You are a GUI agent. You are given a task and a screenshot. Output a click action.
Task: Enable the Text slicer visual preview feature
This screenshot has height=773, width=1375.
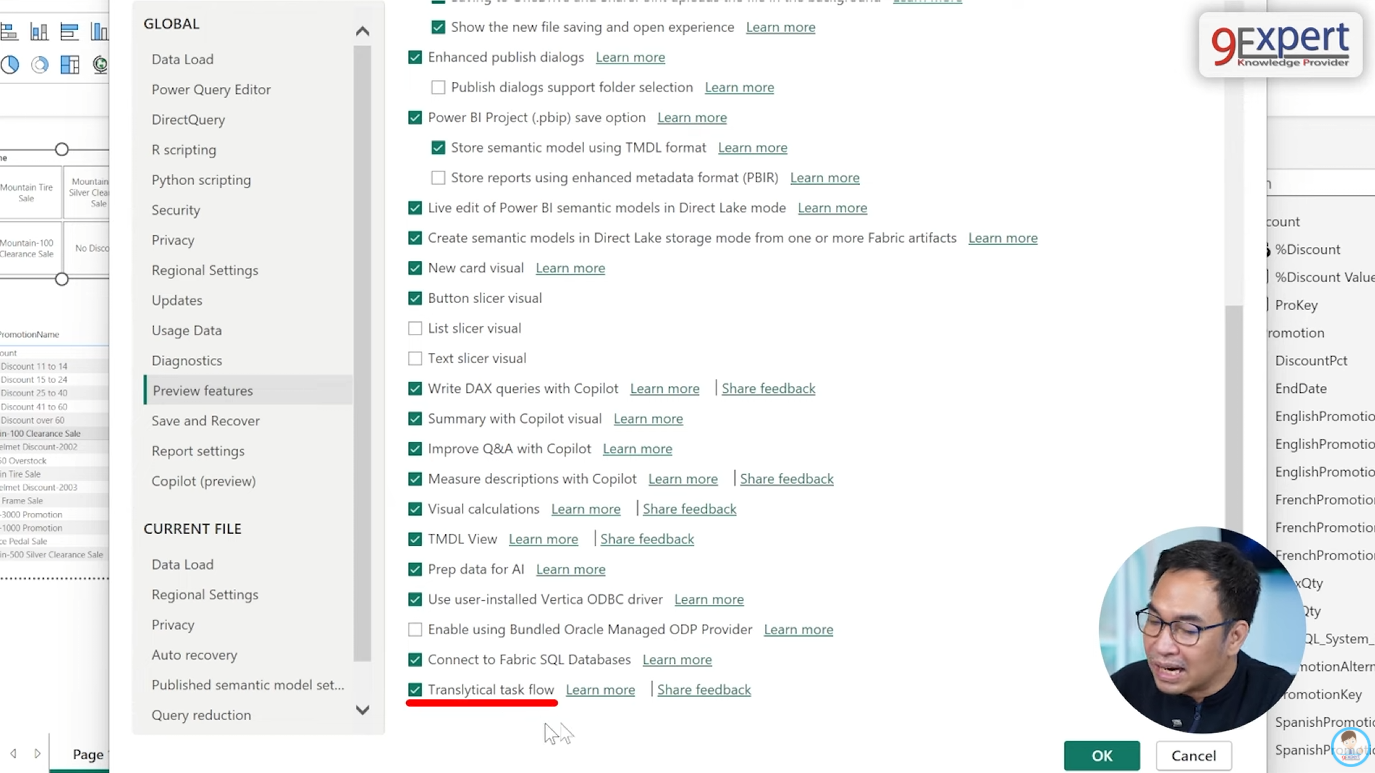pyautogui.click(x=415, y=358)
